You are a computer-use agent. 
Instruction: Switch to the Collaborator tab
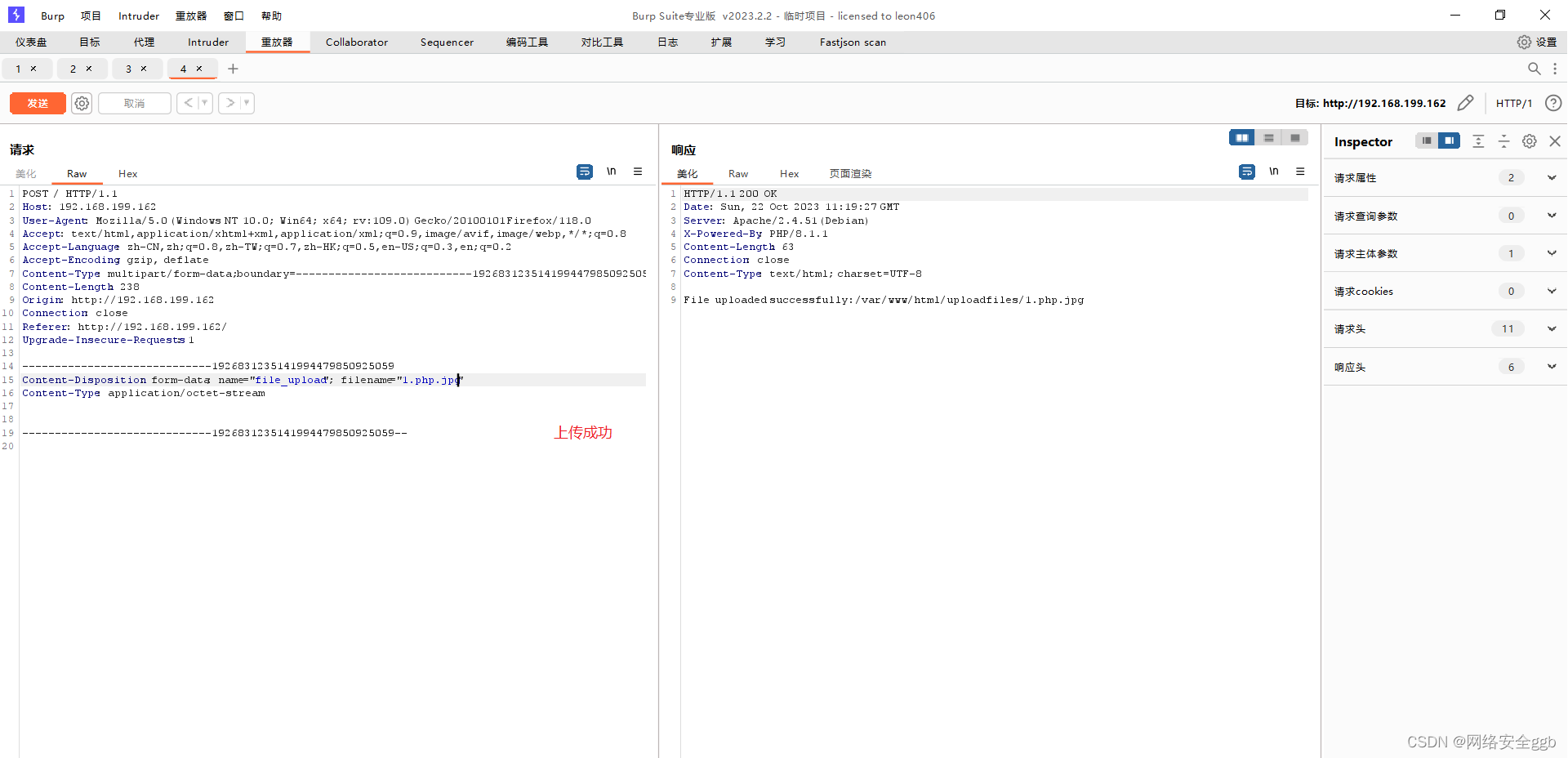click(x=357, y=42)
